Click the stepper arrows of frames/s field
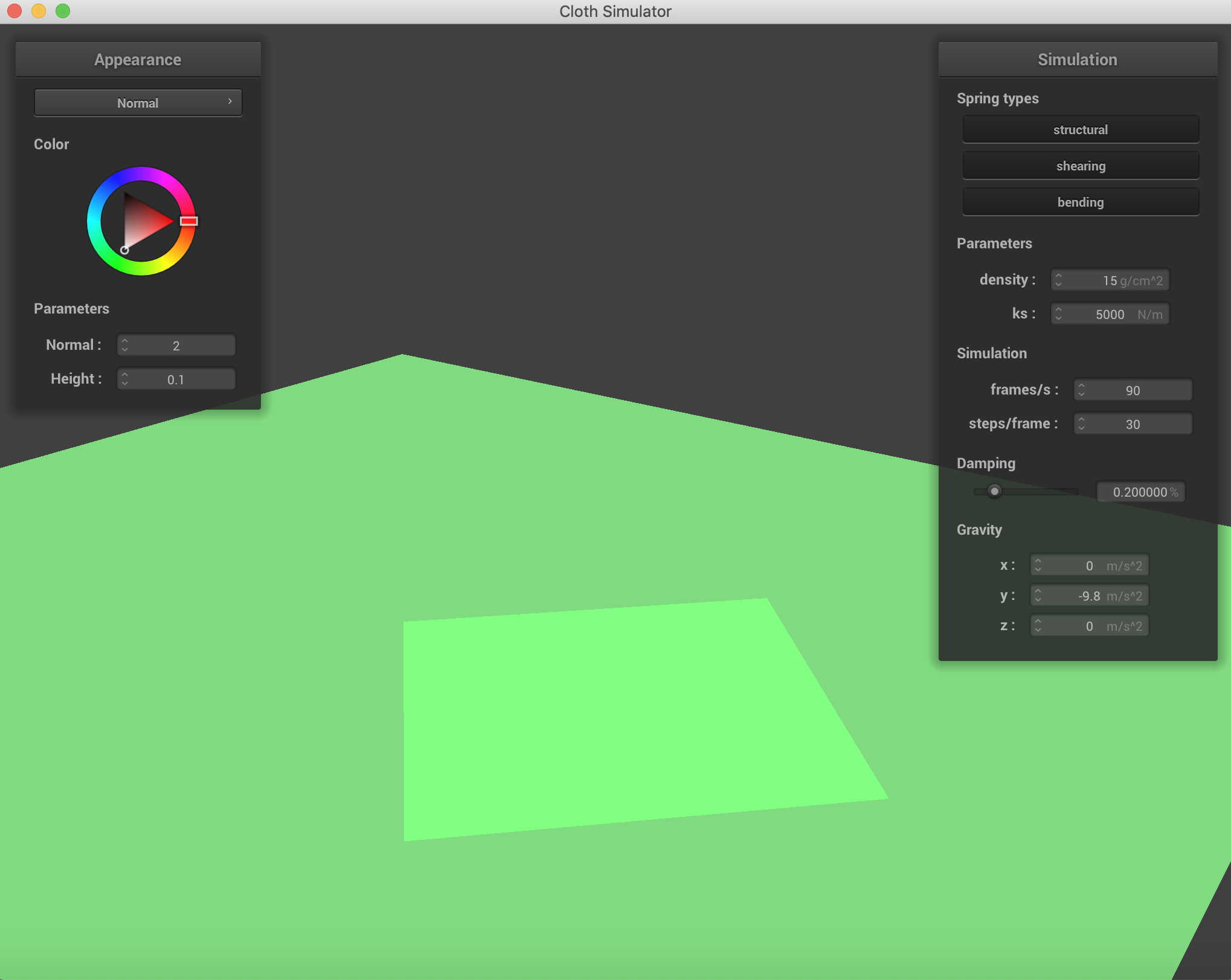The width and height of the screenshot is (1231, 980). [x=1081, y=390]
